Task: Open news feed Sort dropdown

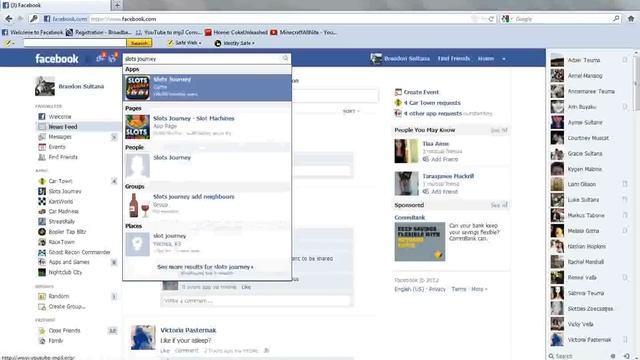Action: click(x=351, y=111)
